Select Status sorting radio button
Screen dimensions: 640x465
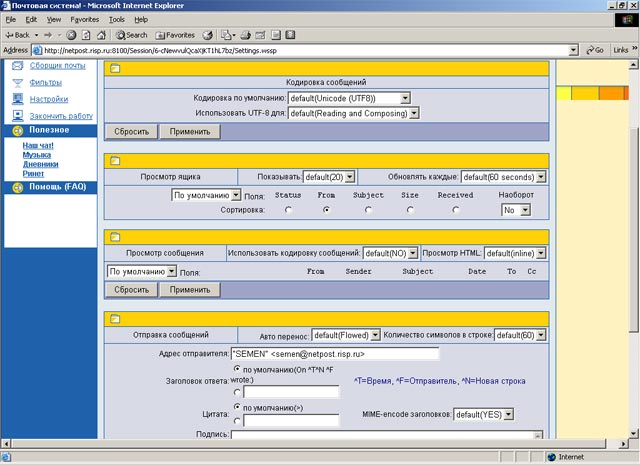(x=289, y=210)
